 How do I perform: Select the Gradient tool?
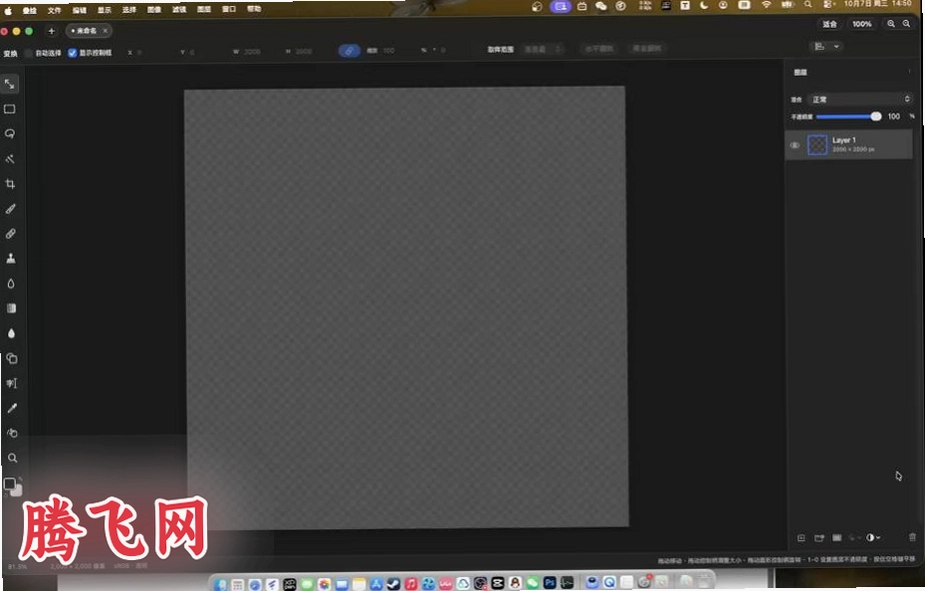pos(11,308)
